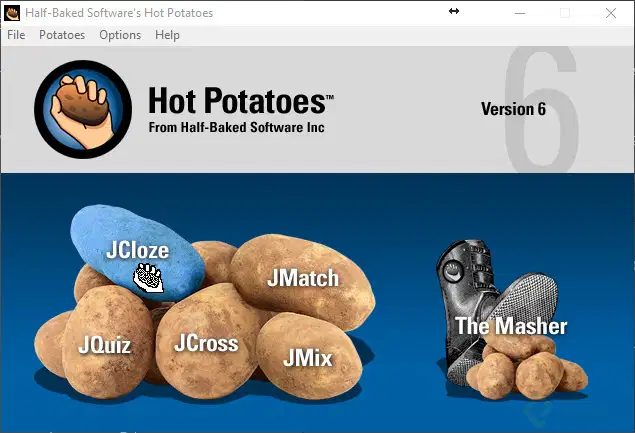Click the hand-holding-potato logo
635x433 pixels.
(x=83, y=109)
